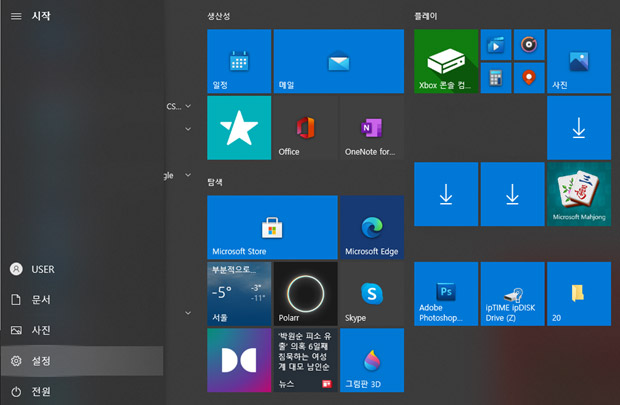Open the Microsoft Store tile
The height and width of the screenshot is (405, 620).
tap(271, 228)
